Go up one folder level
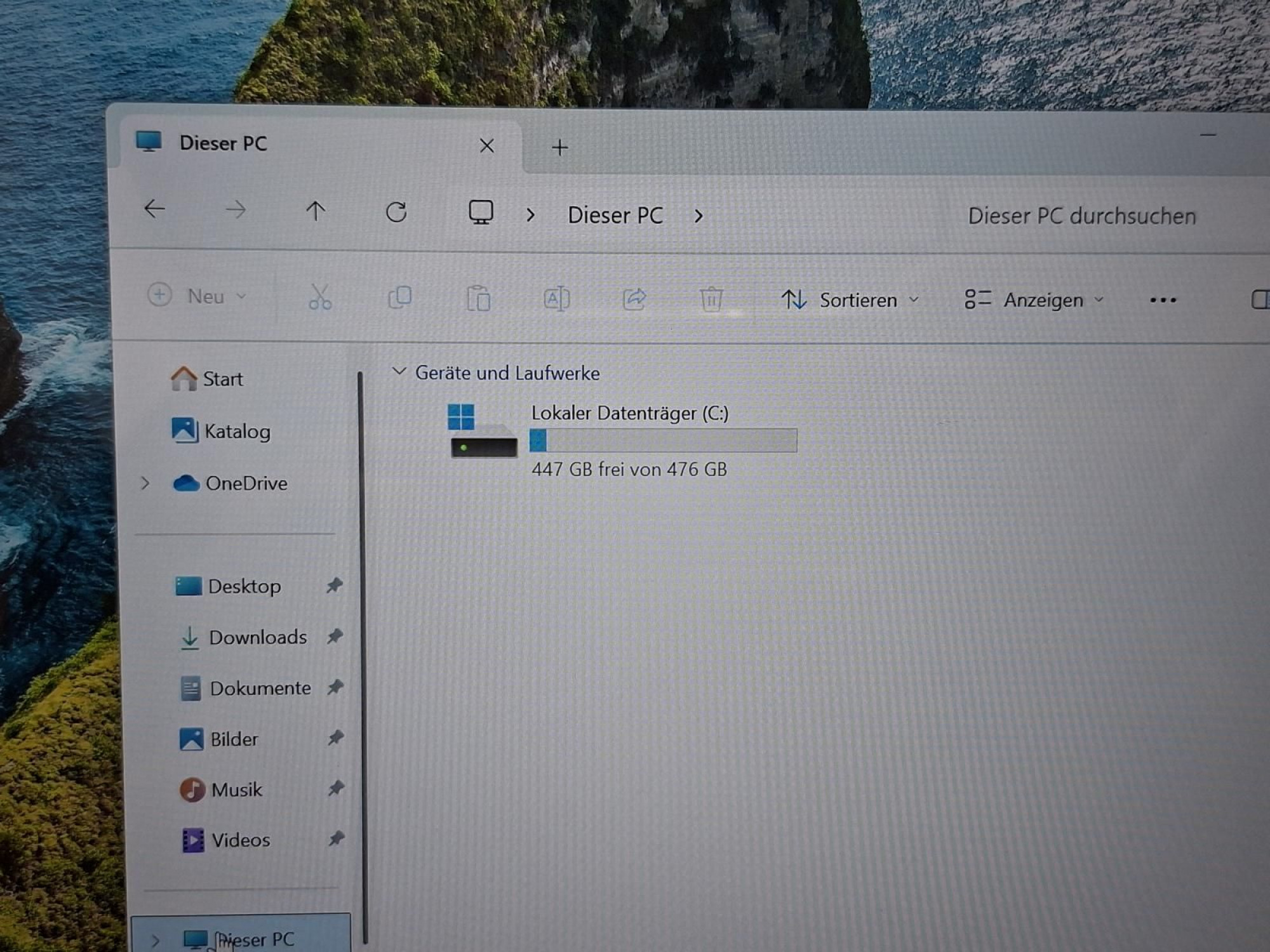 316,211
